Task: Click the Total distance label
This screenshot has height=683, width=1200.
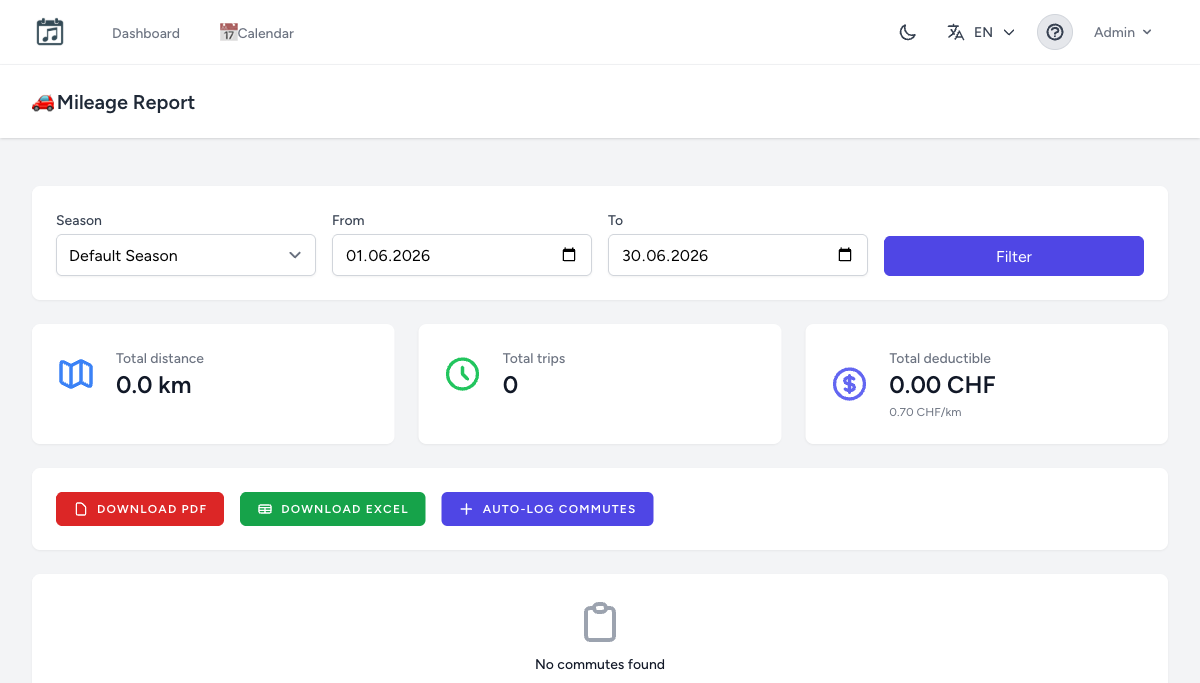Action: 160,358
